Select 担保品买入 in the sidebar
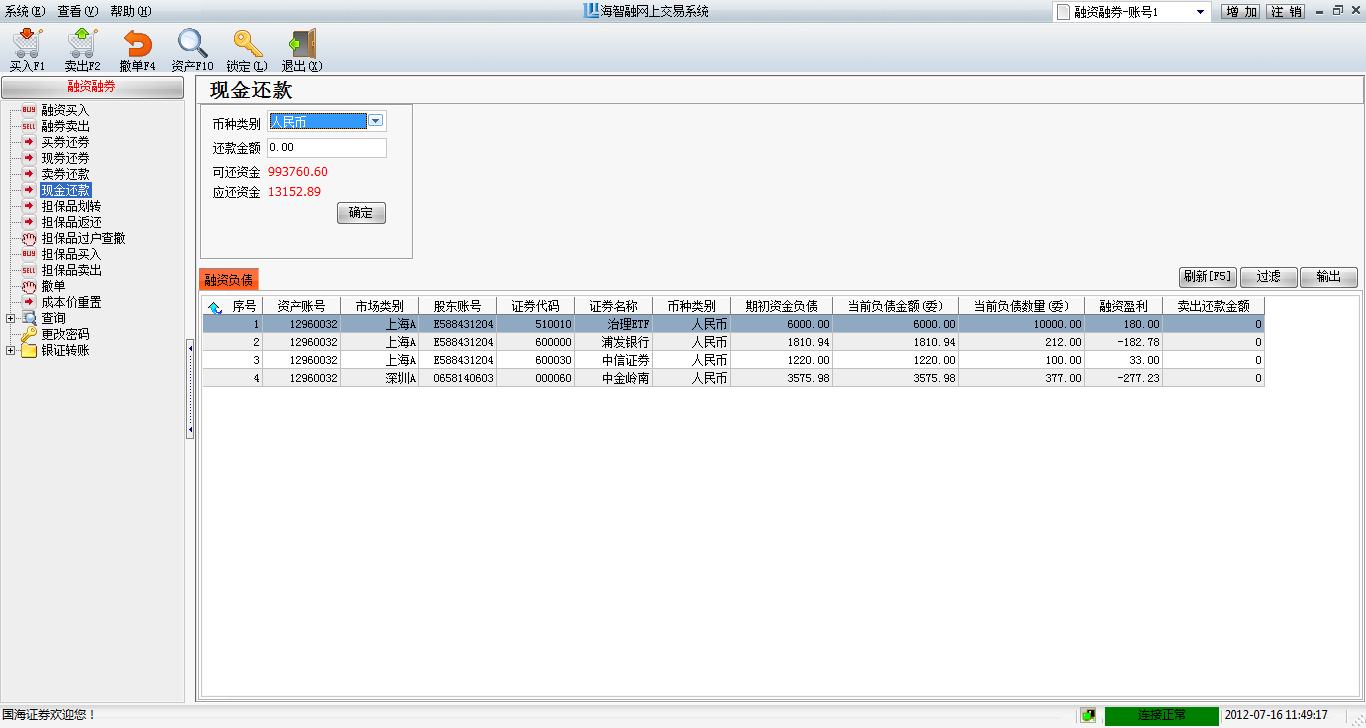The image size is (1366, 728). tap(71, 254)
